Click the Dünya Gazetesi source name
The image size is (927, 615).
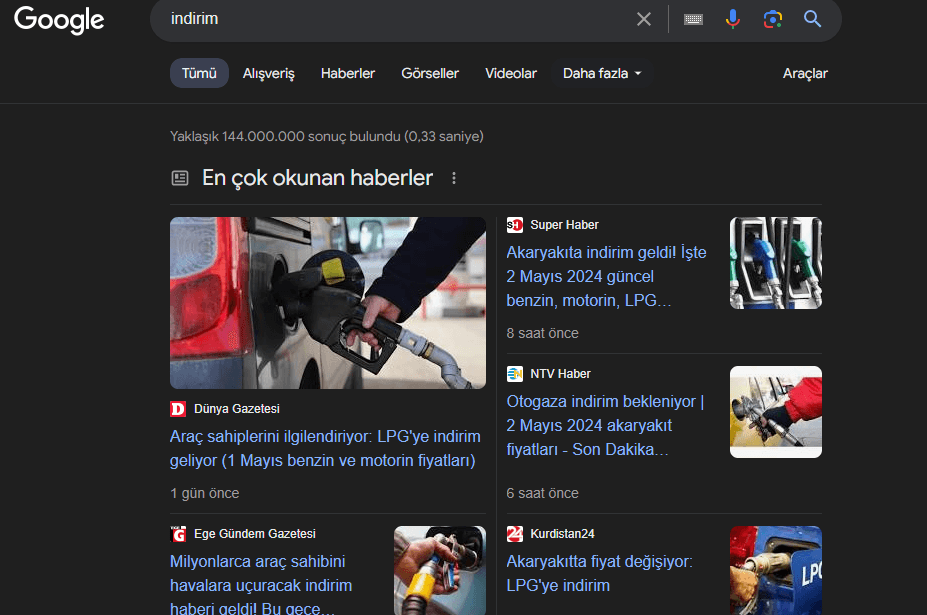(x=236, y=409)
